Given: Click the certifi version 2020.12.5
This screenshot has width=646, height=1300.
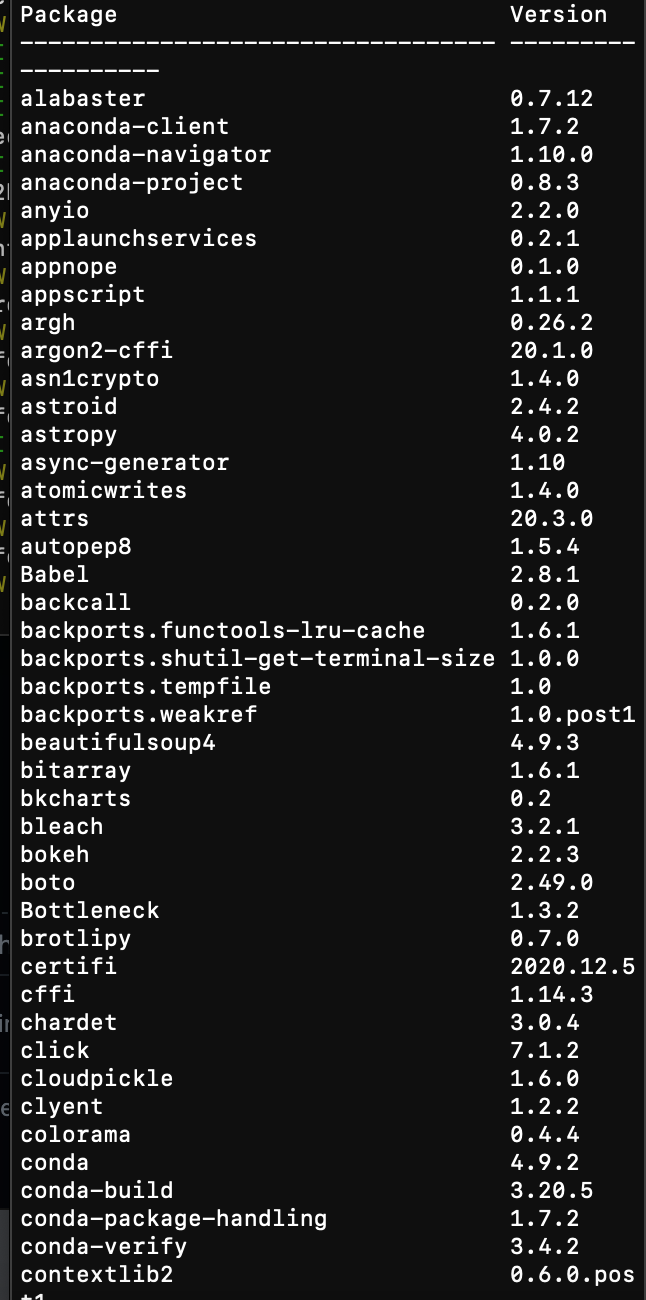Looking at the screenshot, I should point(572,967).
